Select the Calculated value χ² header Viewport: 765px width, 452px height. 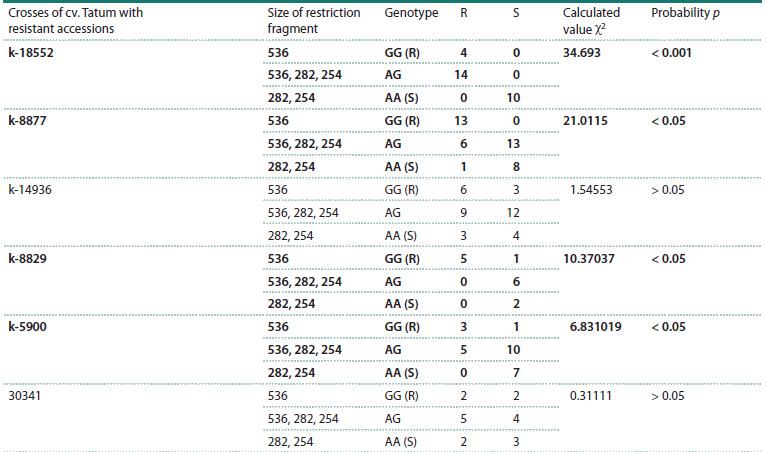pyautogui.click(x=591, y=21)
